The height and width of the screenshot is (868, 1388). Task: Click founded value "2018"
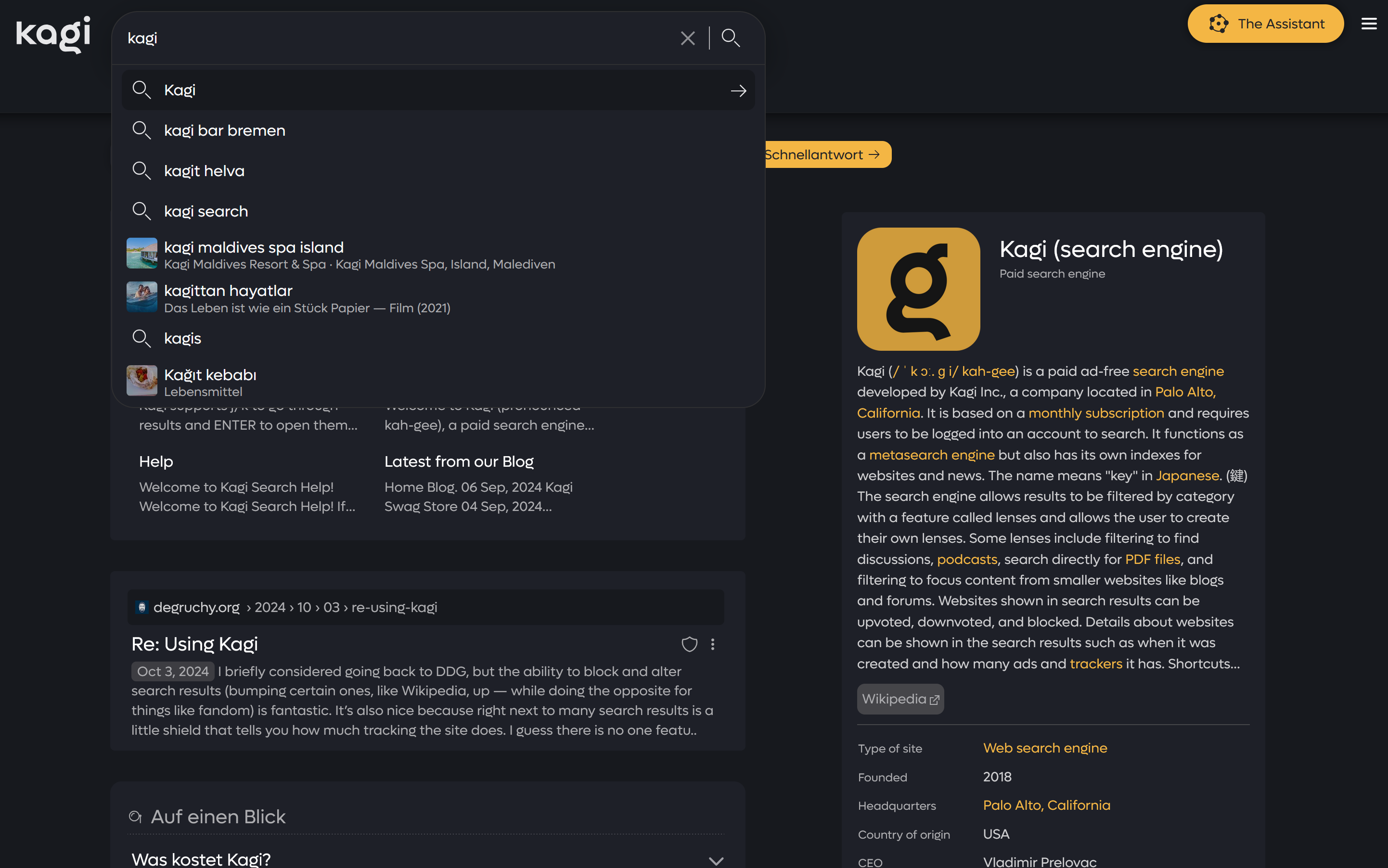click(x=997, y=777)
